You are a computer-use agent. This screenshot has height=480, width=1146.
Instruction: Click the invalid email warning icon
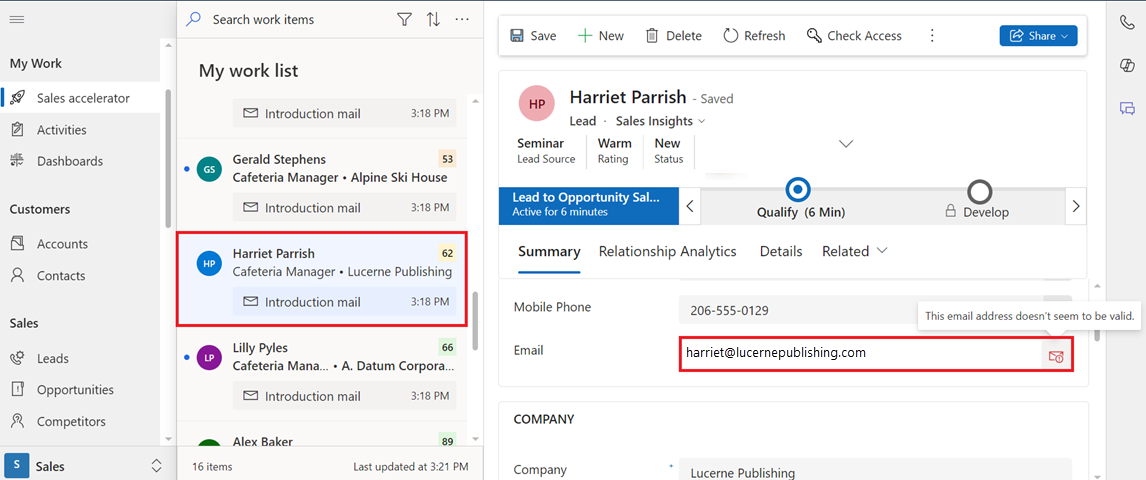coord(1056,356)
